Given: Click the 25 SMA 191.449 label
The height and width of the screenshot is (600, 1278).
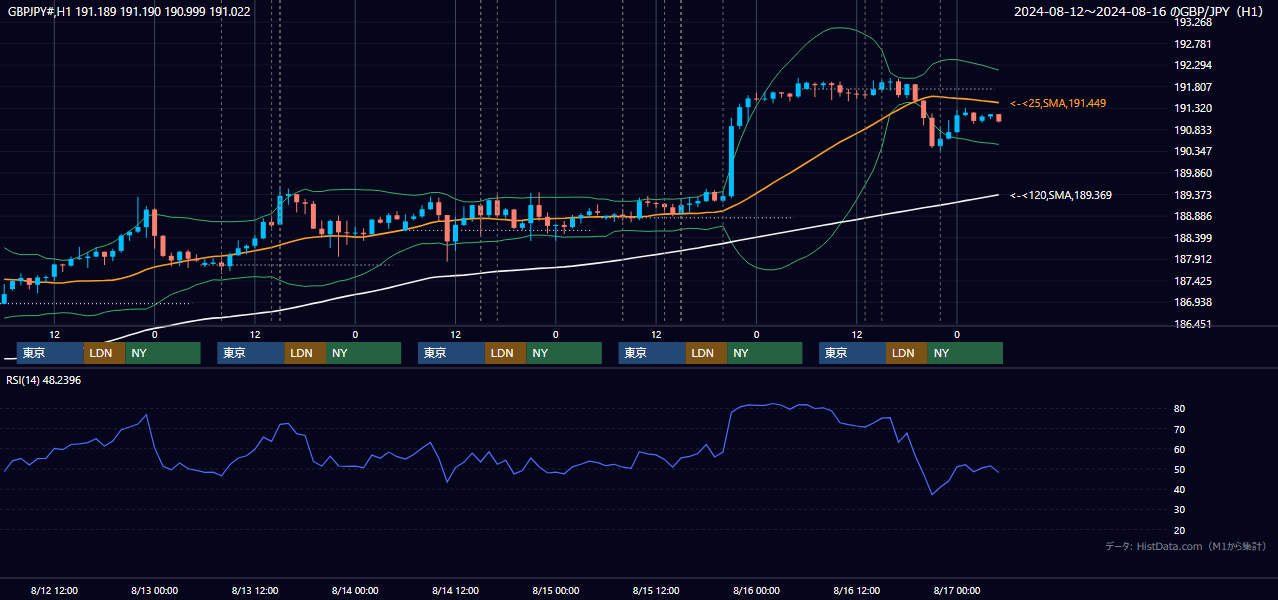Looking at the screenshot, I should tap(1058, 103).
